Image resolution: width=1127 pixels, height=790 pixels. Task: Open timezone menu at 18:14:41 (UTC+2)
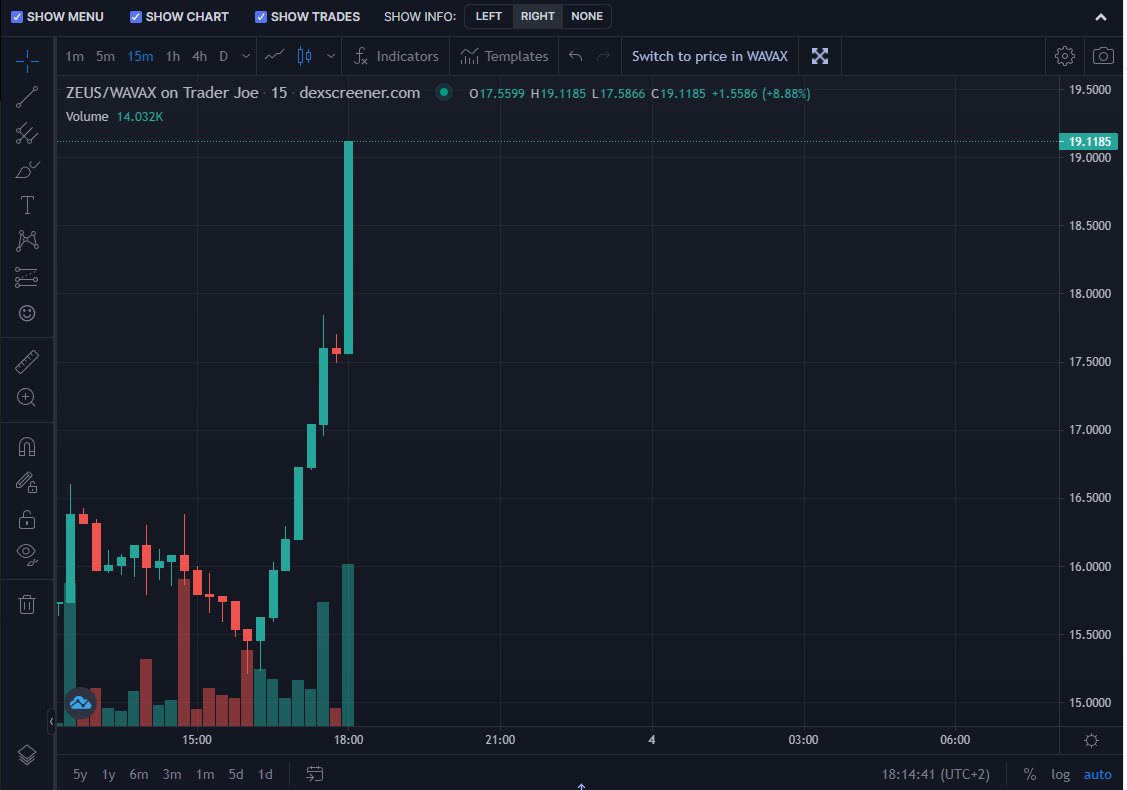tap(935, 774)
